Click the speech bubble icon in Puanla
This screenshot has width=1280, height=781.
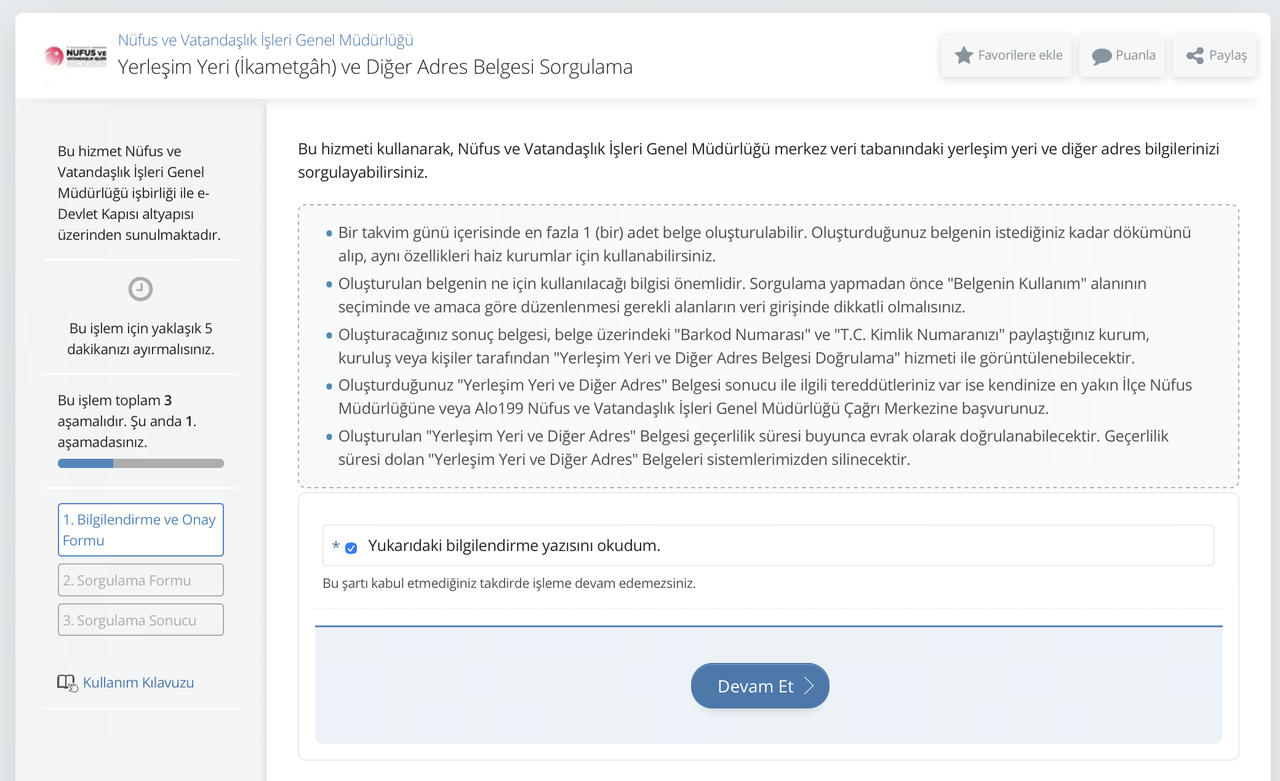pos(1102,56)
